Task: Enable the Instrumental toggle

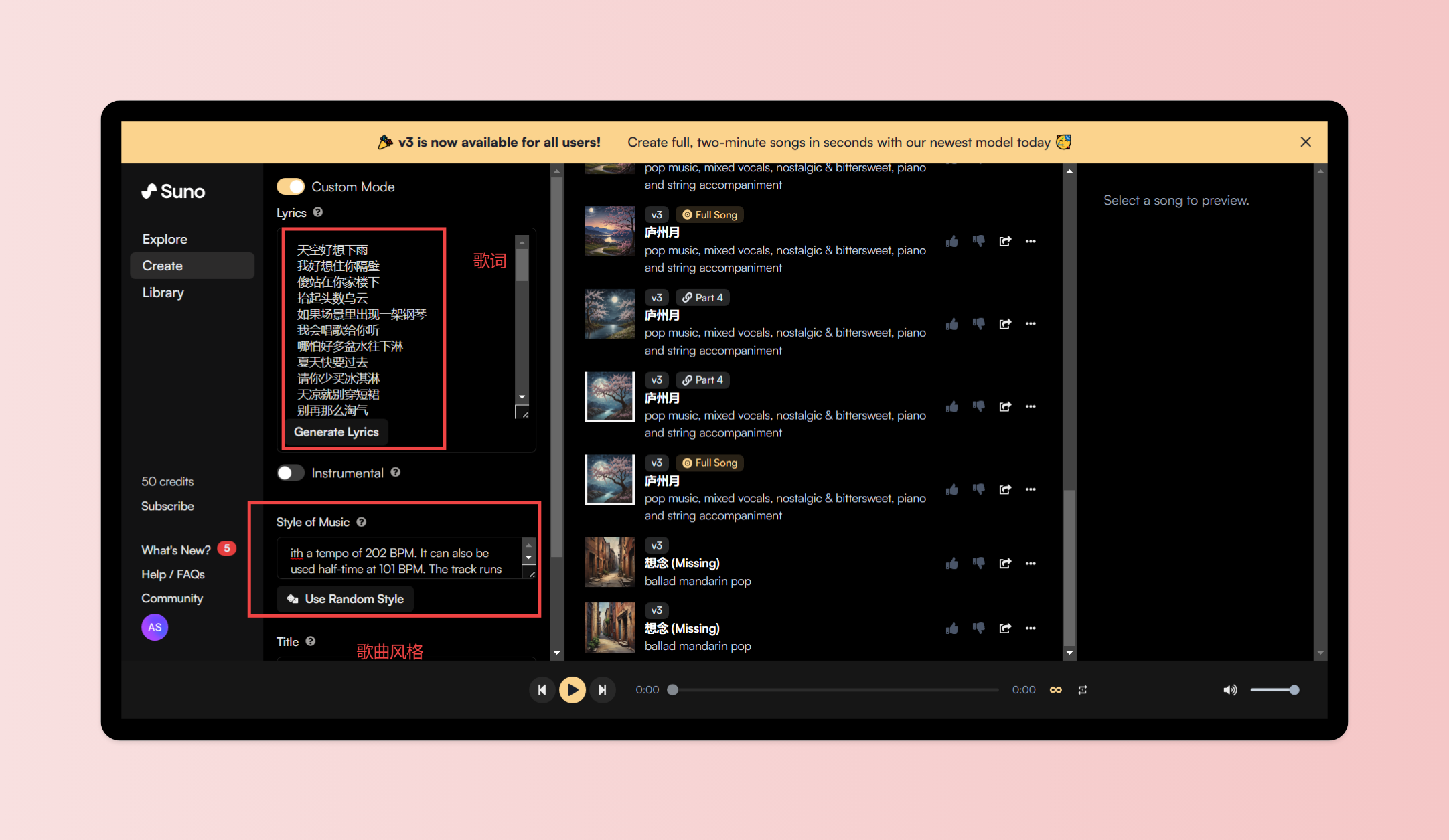Action: tap(291, 473)
